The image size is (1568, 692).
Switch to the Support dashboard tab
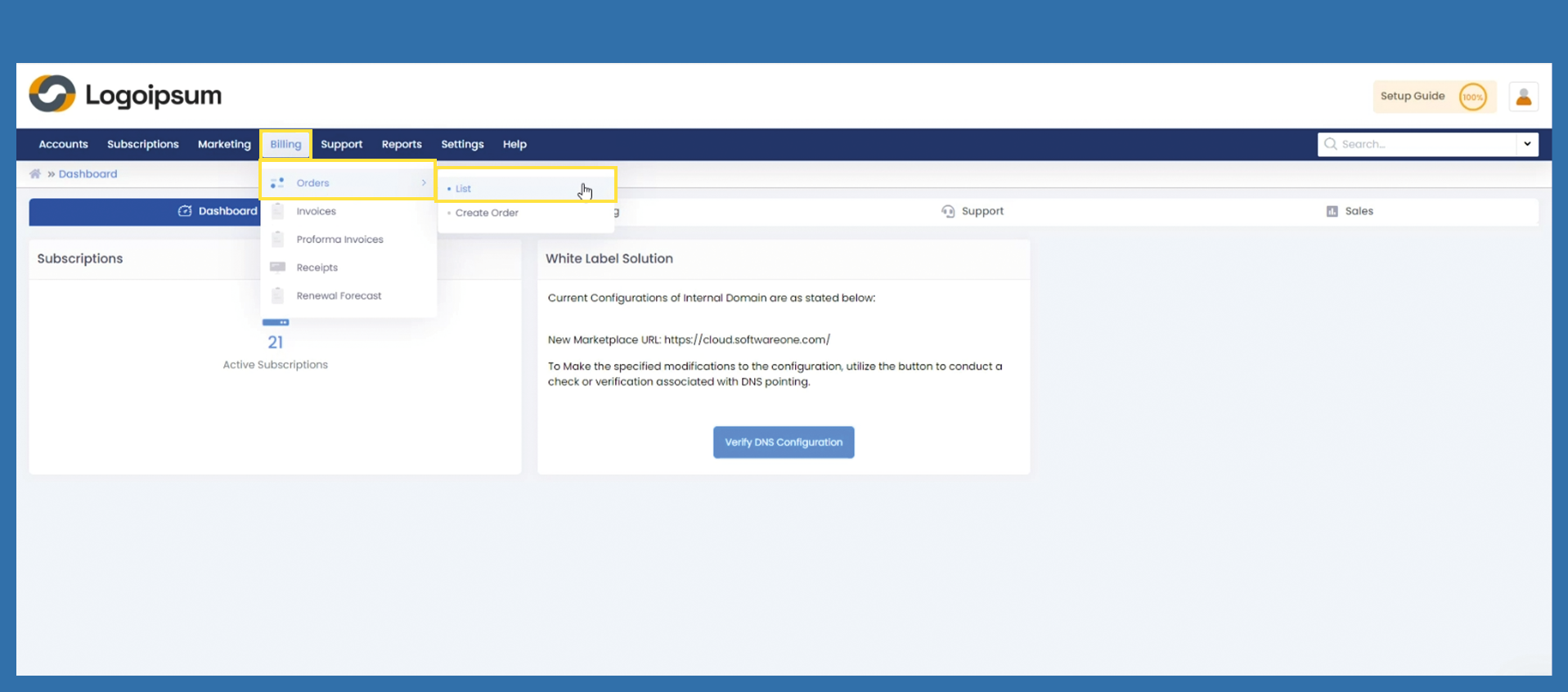[x=973, y=211]
